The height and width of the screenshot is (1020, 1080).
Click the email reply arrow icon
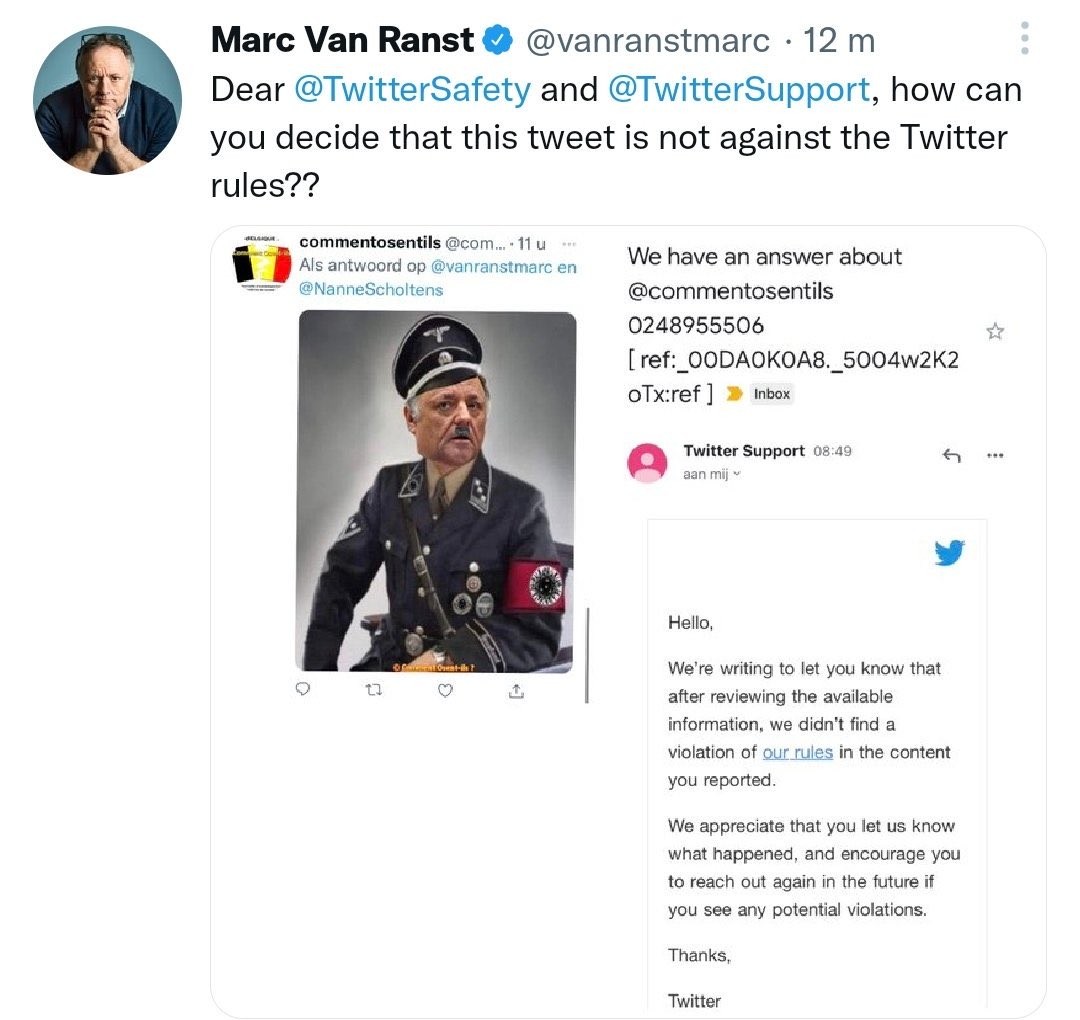coord(951,455)
